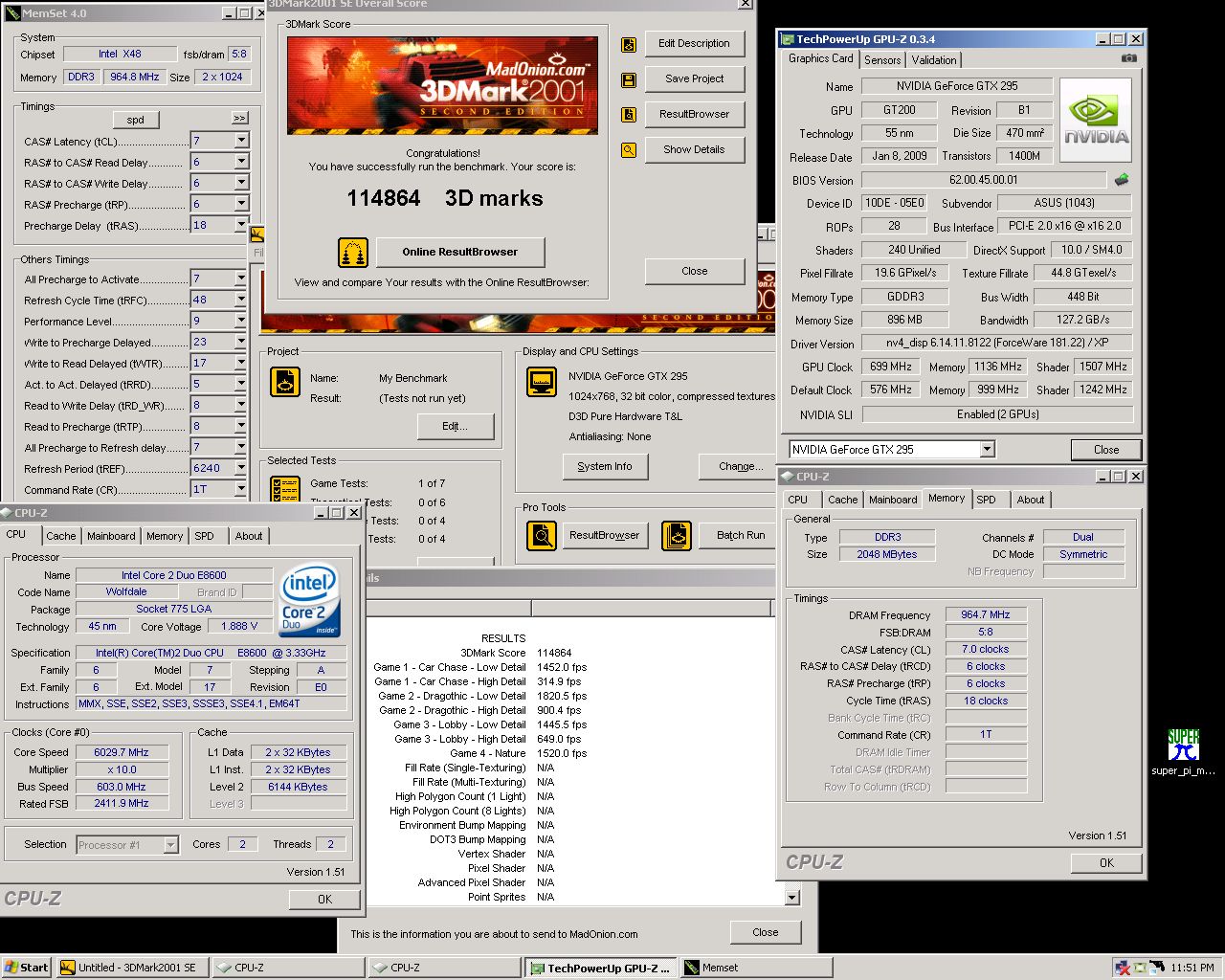Click the Batch Run icon in Pro Tools
The height and width of the screenshot is (980, 1225).
(x=677, y=535)
